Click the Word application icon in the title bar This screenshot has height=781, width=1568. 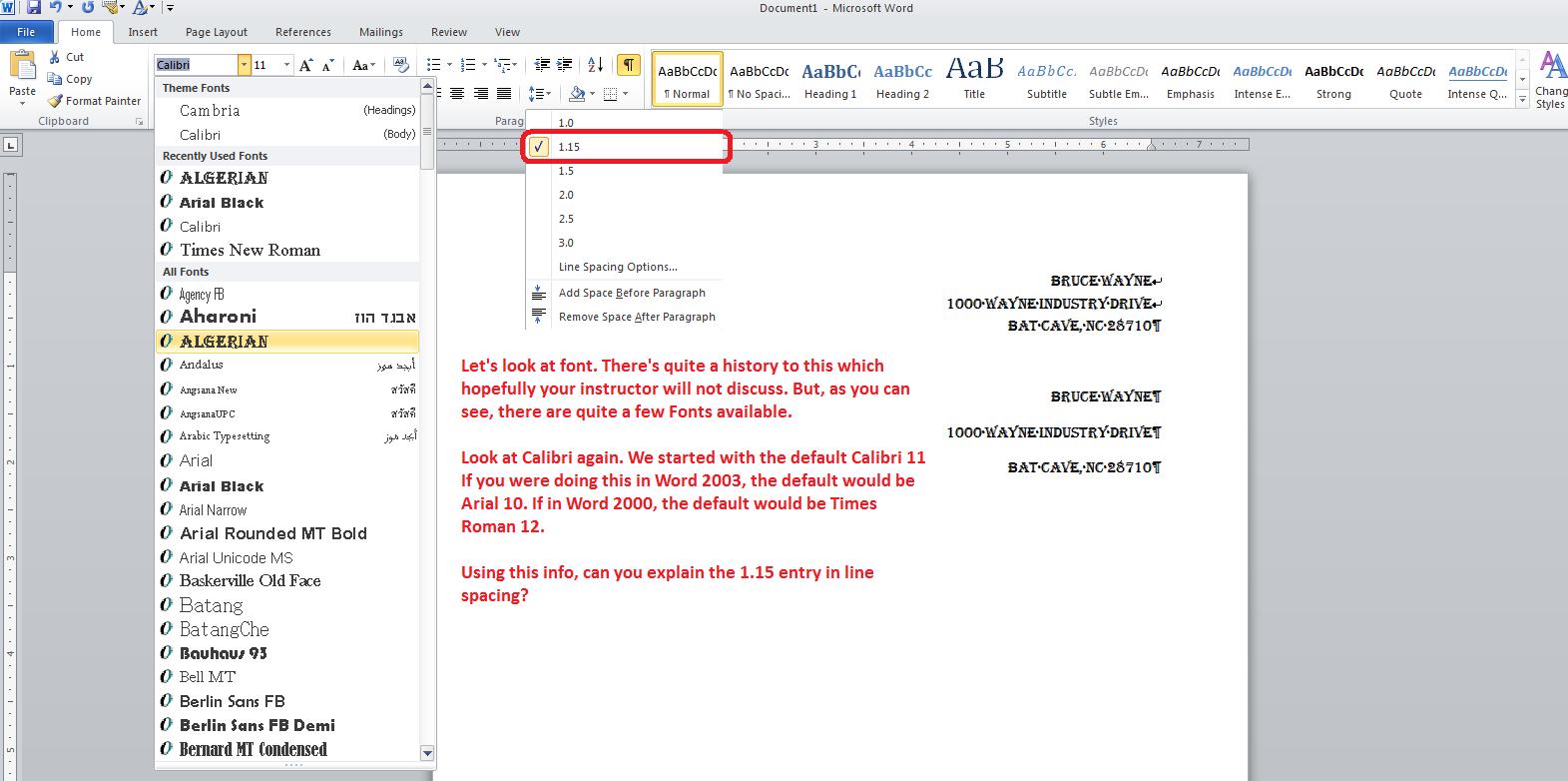(8, 8)
